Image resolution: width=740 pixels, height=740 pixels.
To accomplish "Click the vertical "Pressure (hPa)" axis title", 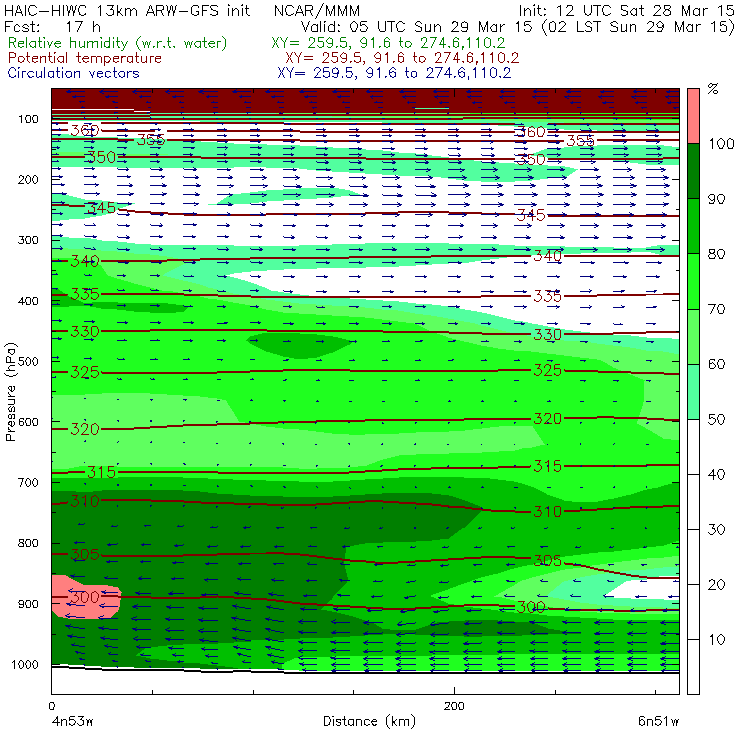I will (x=10, y=392).
